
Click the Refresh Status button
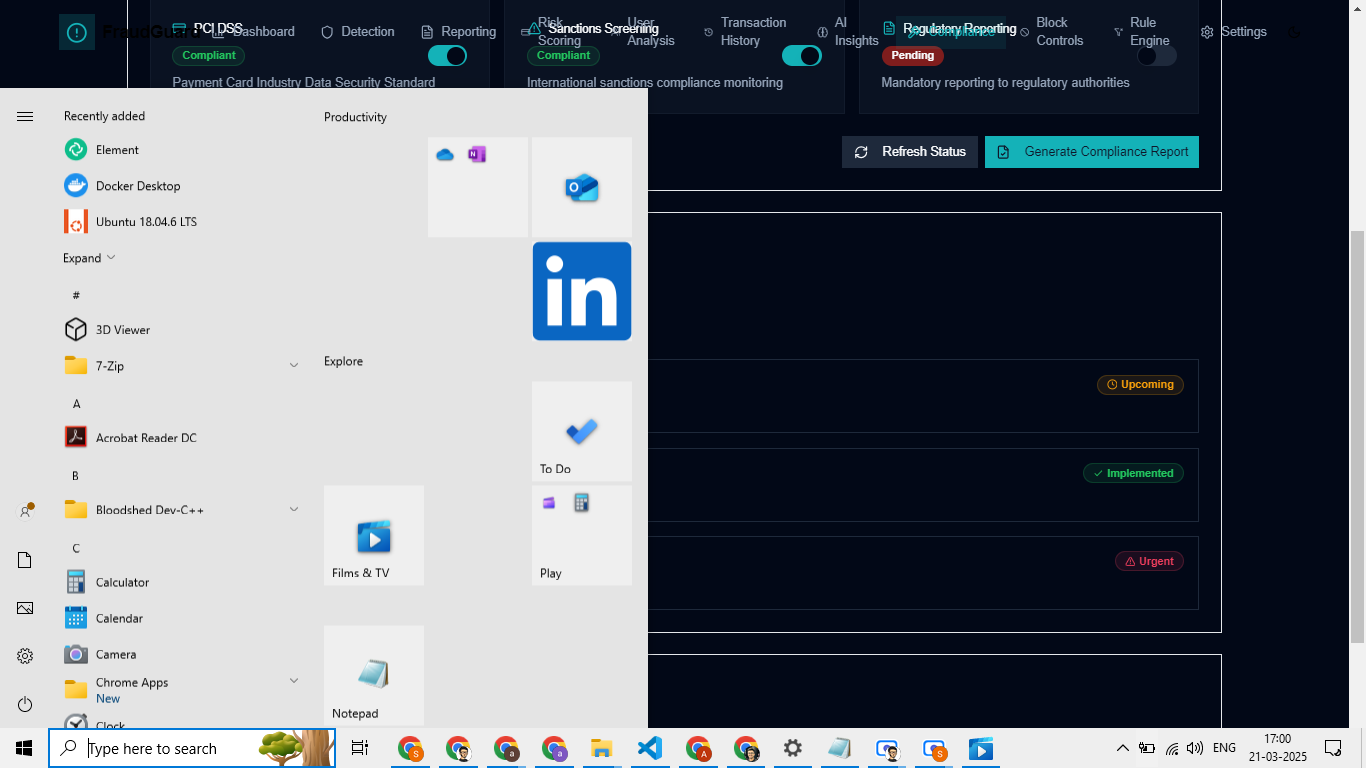click(910, 152)
